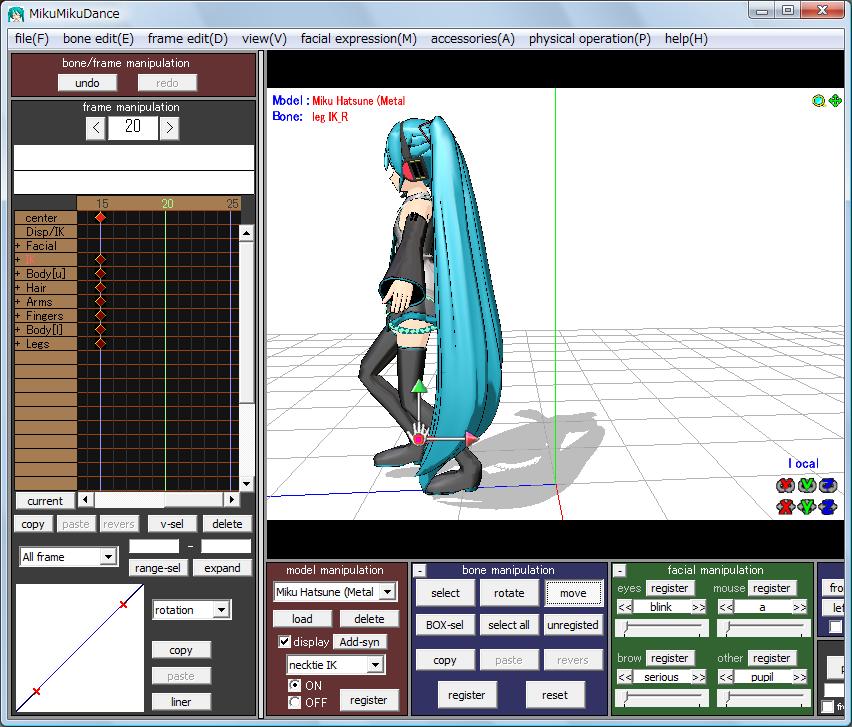
Task: Open the bone edit(E) menu
Action: point(98,39)
